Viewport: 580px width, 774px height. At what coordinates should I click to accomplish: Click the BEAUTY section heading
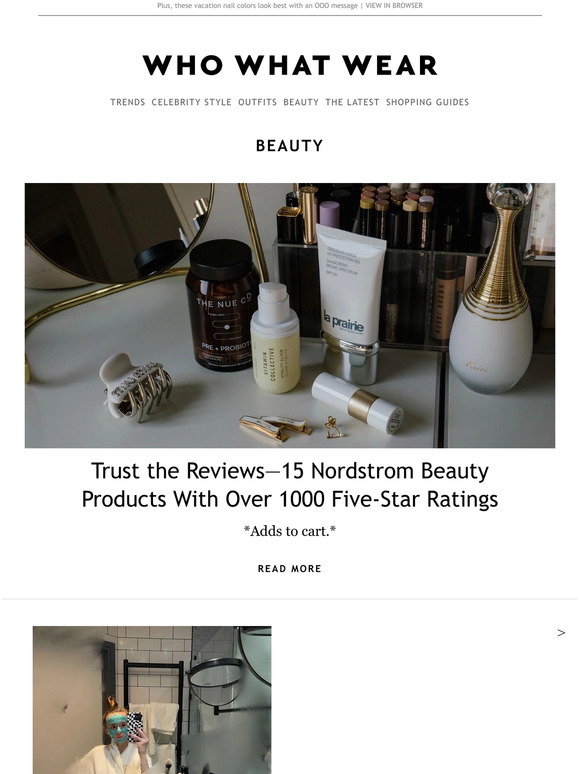(x=290, y=146)
